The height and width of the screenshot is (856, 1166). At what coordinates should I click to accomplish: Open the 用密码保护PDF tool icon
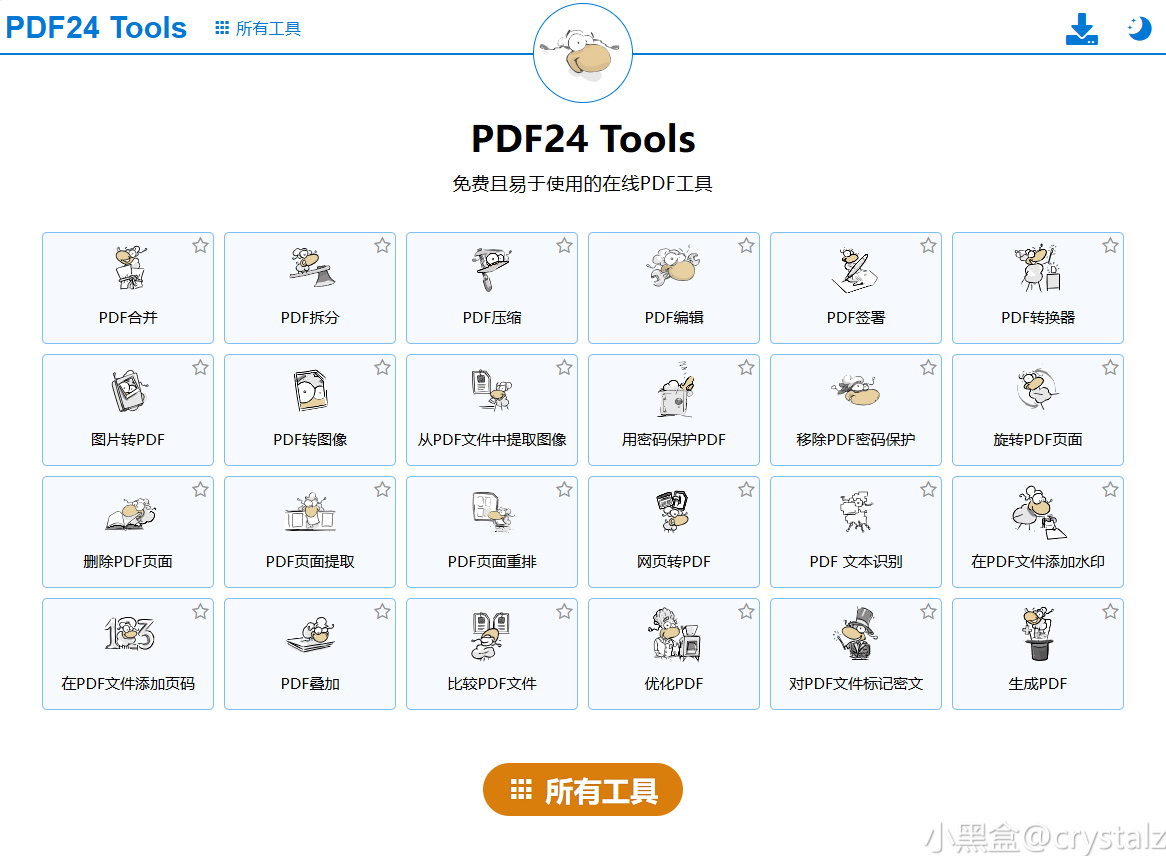(675, 389)
